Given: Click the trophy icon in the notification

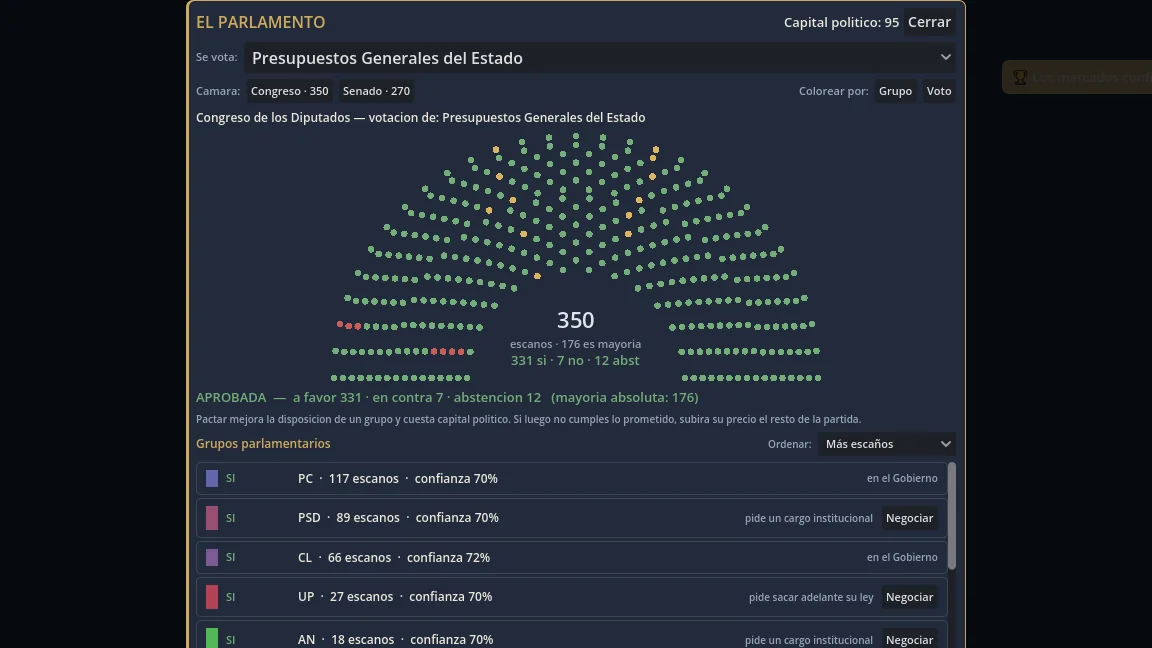Looking at the screenshot, I should pyautogui.click(x=1020, y=77).
